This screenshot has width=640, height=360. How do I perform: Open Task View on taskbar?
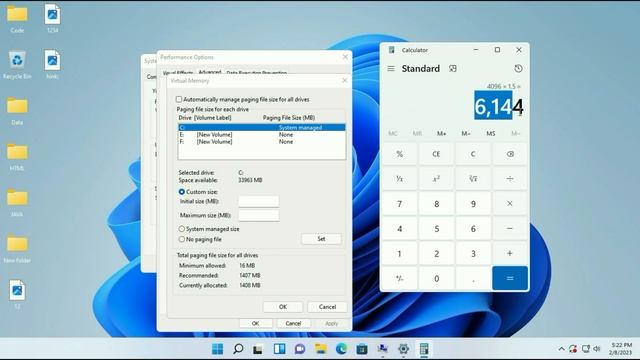tap(258, 349)
